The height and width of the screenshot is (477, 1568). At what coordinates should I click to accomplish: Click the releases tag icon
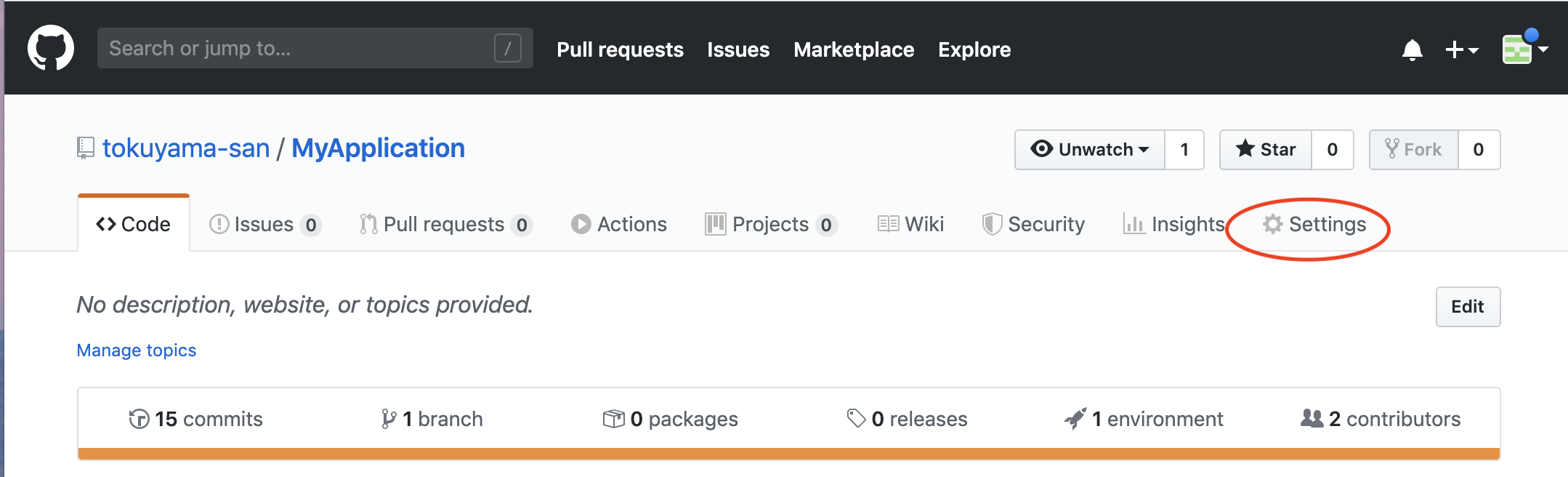click(856, 418)
